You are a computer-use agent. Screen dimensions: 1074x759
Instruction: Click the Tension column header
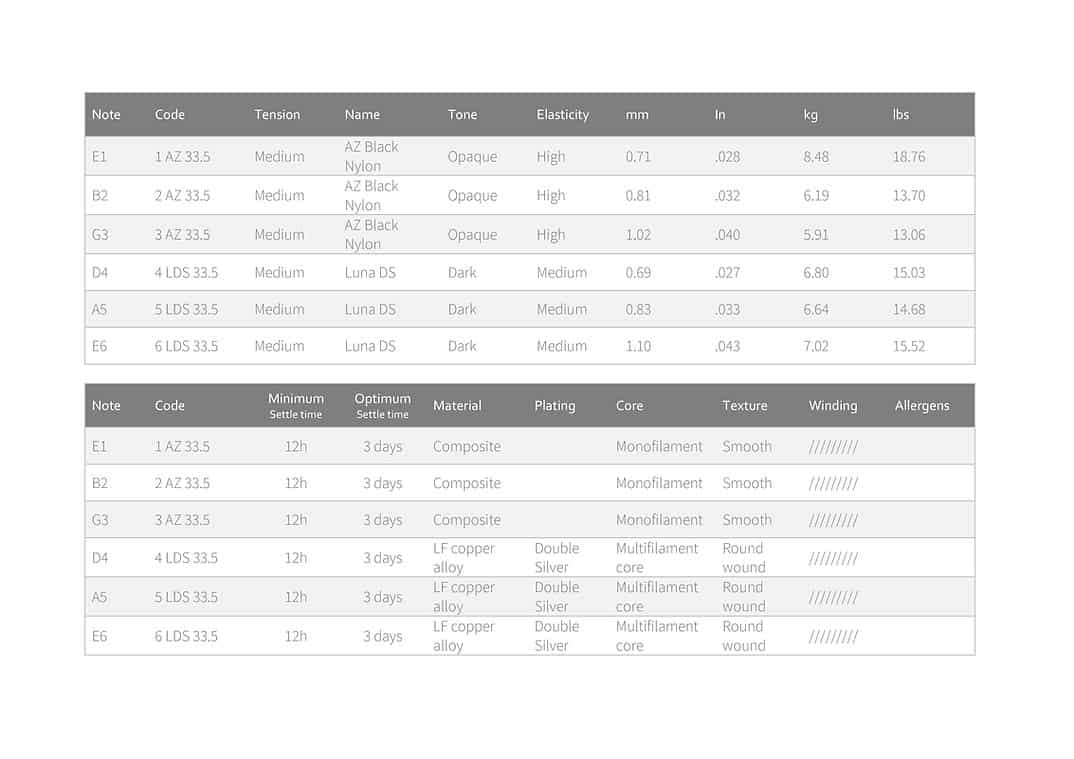pos(277,115)
